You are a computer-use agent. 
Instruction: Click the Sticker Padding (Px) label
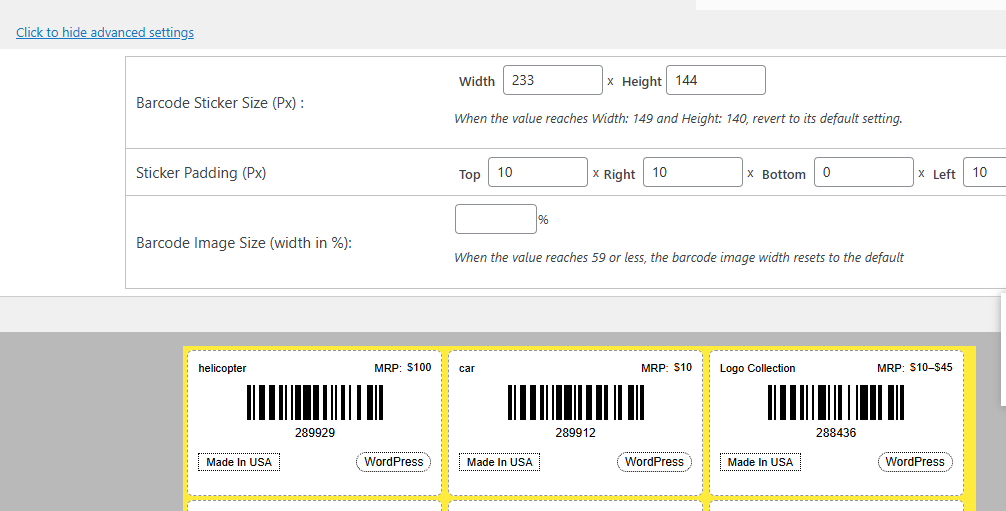(201, 173)
